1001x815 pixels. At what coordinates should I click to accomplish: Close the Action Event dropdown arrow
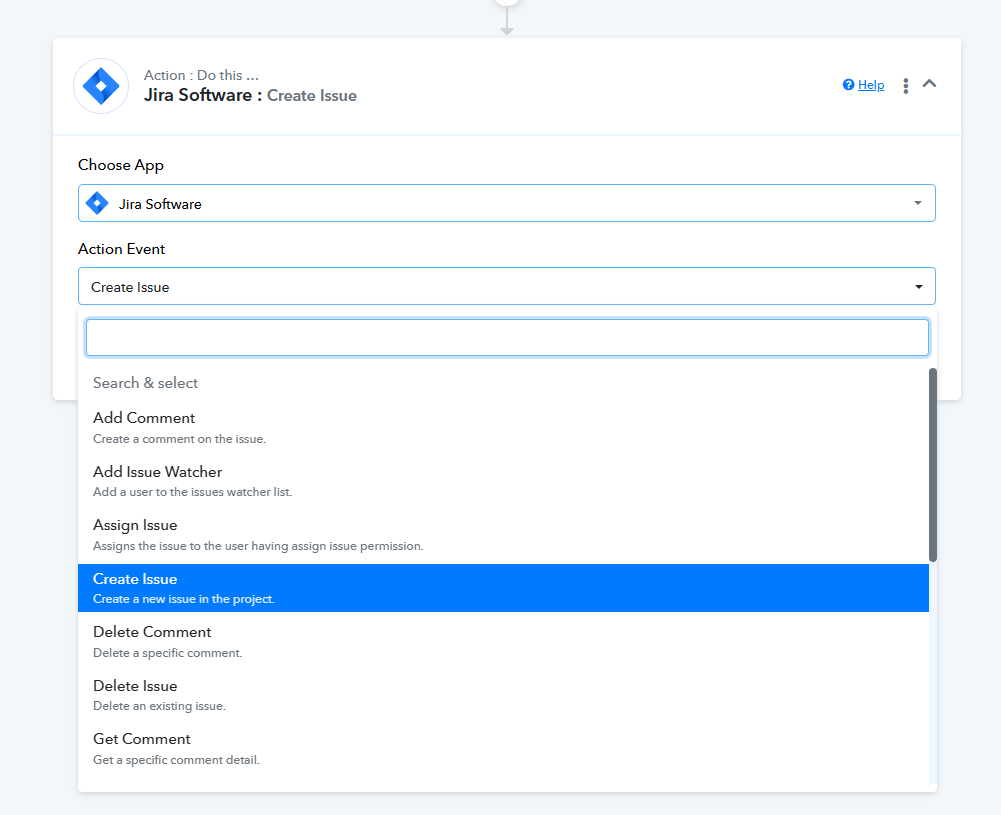918,287
